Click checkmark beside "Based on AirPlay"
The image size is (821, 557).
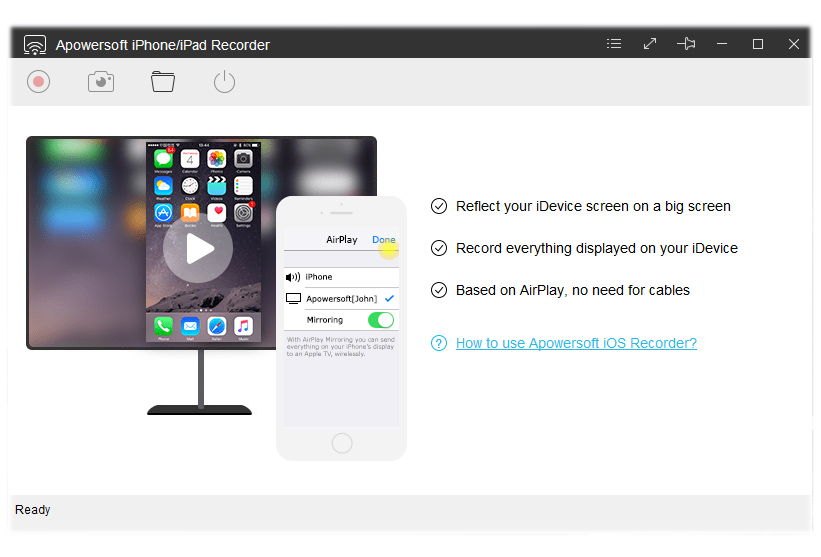439,290
